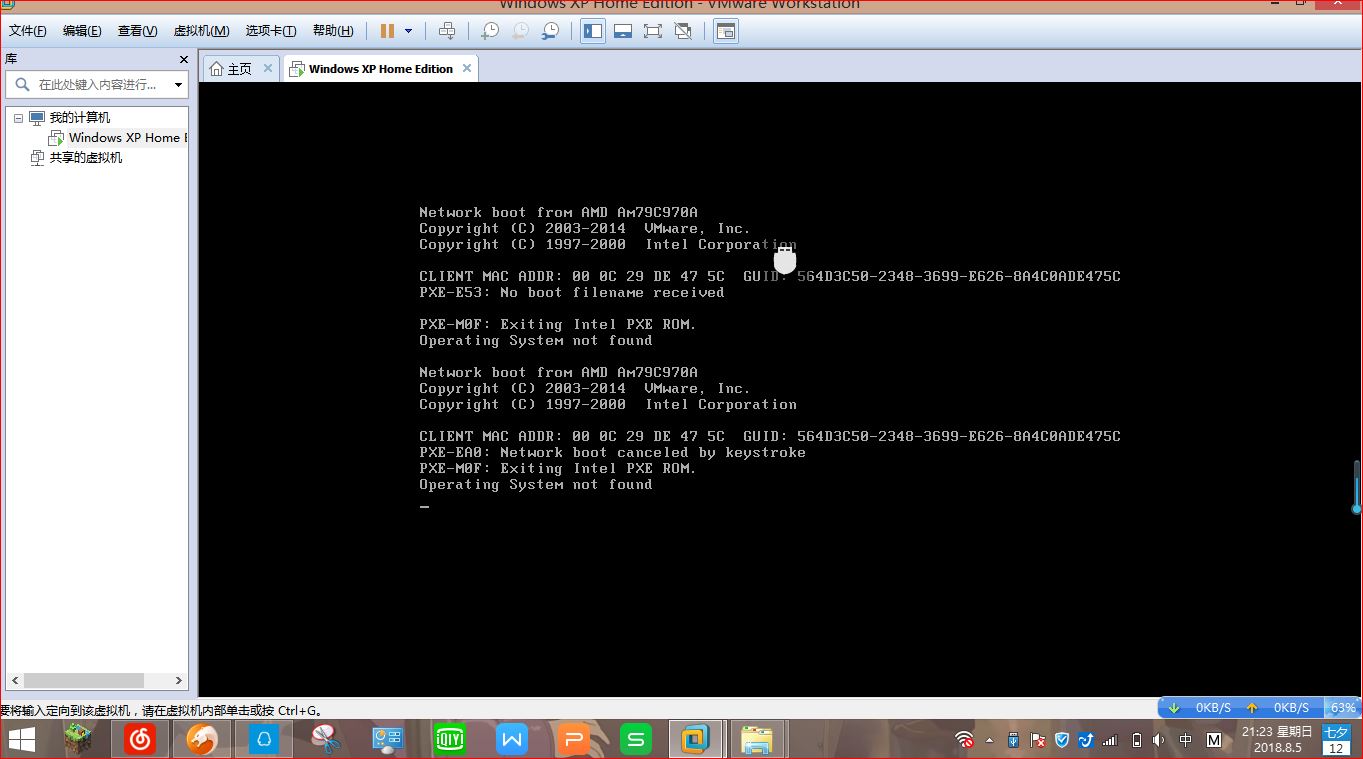Open the 虚拟机(M) menu
The height and width of the screenshot is (759, 1363).
[201, 31]
